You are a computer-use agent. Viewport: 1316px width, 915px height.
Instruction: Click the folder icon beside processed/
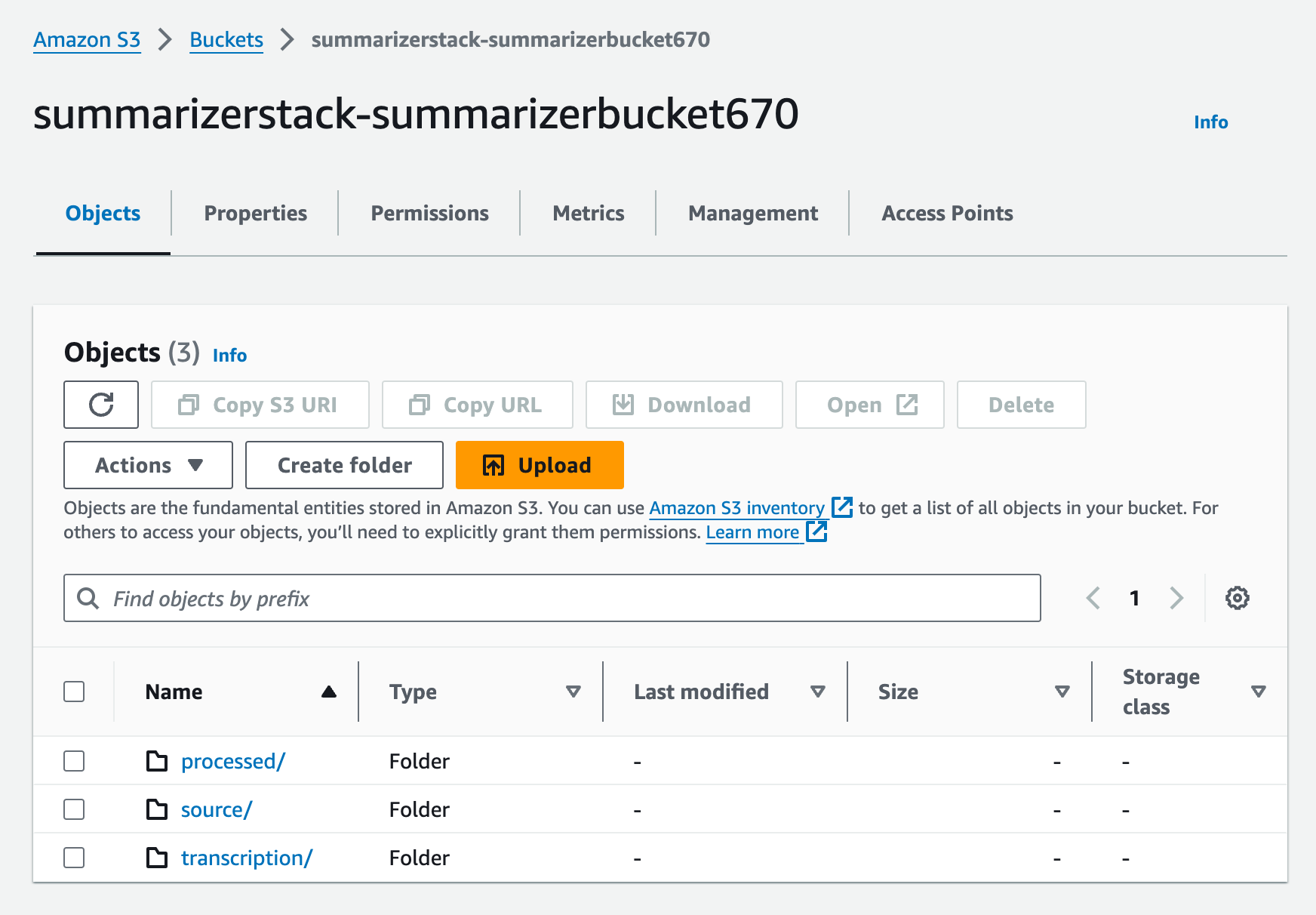pos(157,761)
